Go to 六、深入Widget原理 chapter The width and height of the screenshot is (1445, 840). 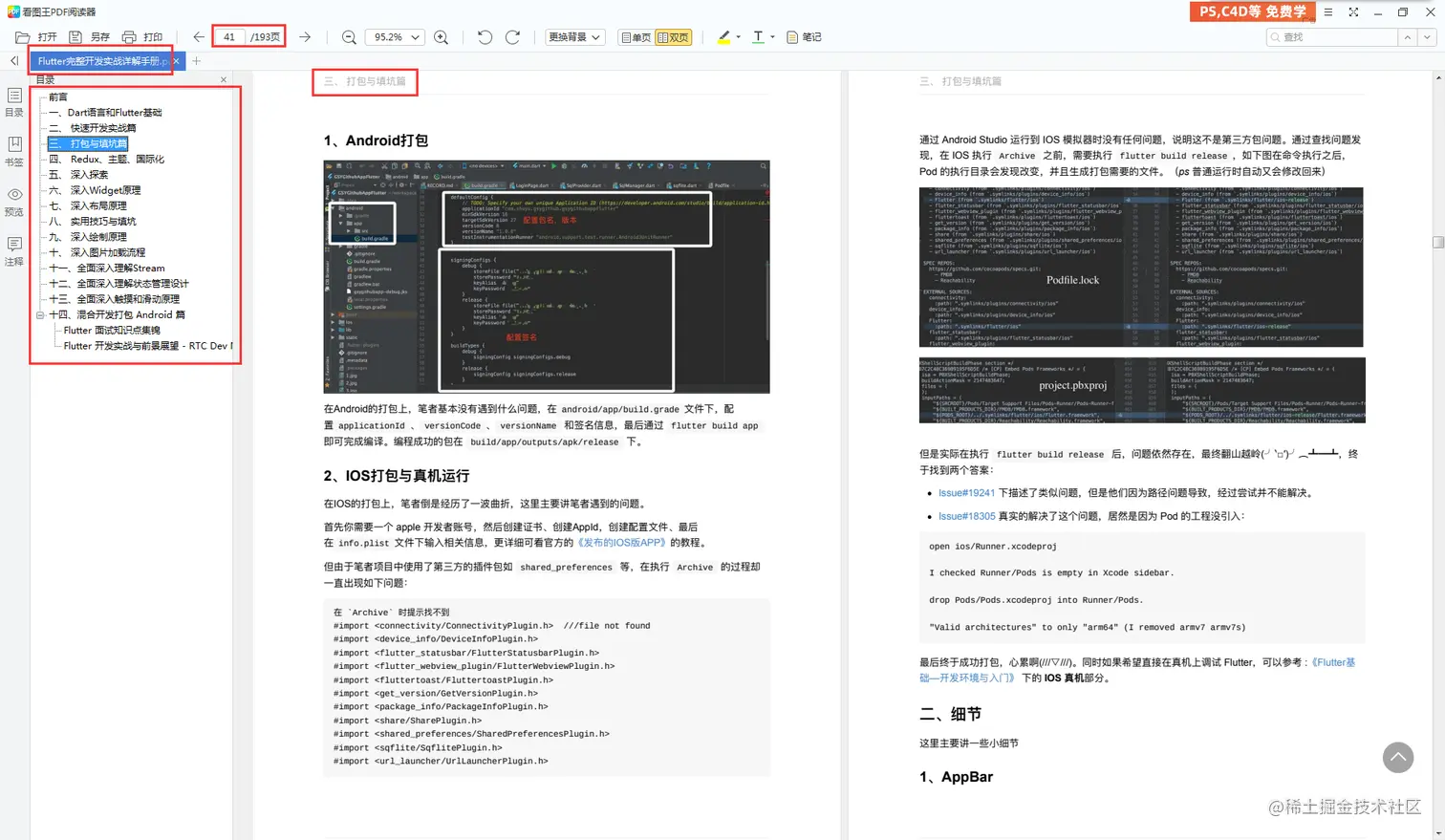tap(94, 190)
